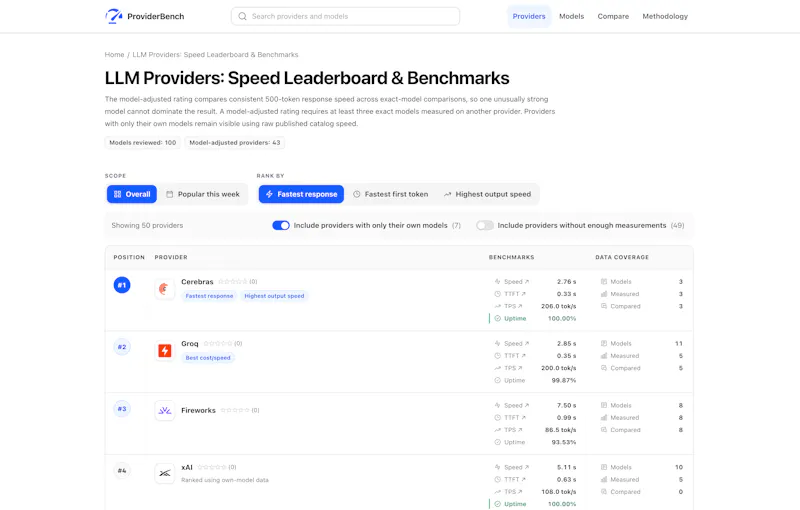The image size is (800, 510).
Task: Click Cerebras Speed label link
Action: [x=516, y=282]
